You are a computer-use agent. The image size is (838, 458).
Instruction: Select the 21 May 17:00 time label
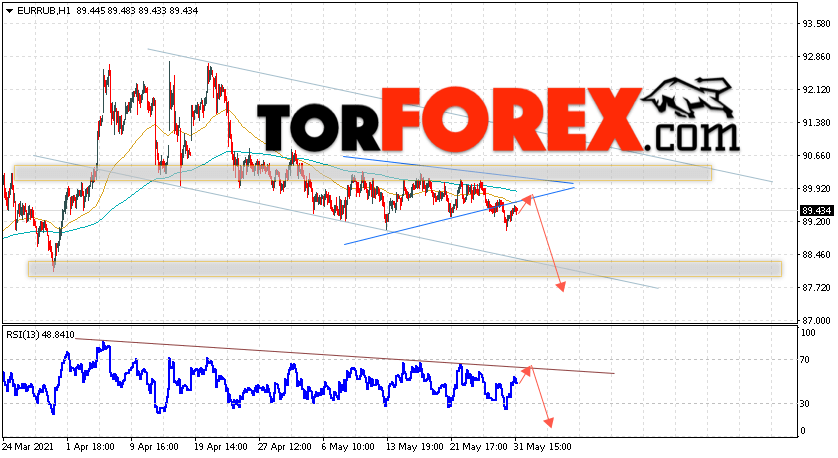point(479,447)
